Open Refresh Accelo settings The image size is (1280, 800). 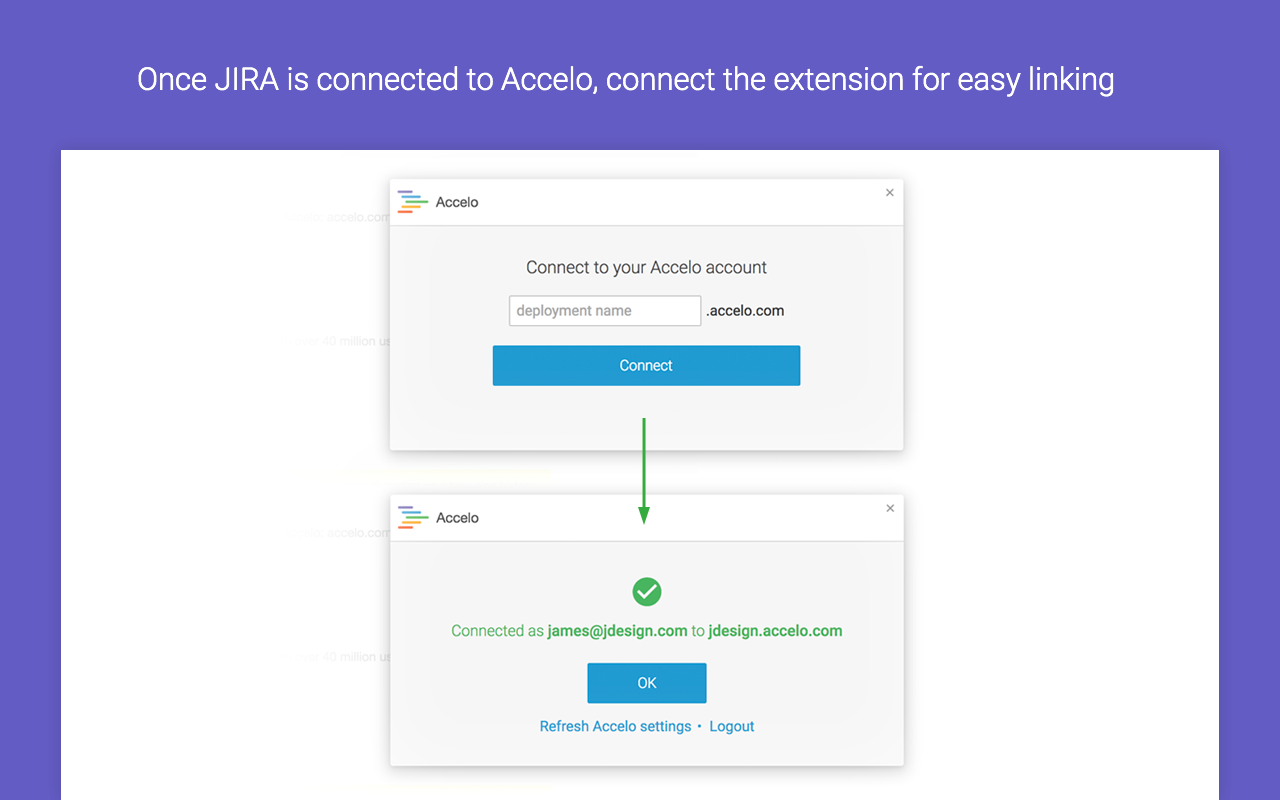pos(615,726)
